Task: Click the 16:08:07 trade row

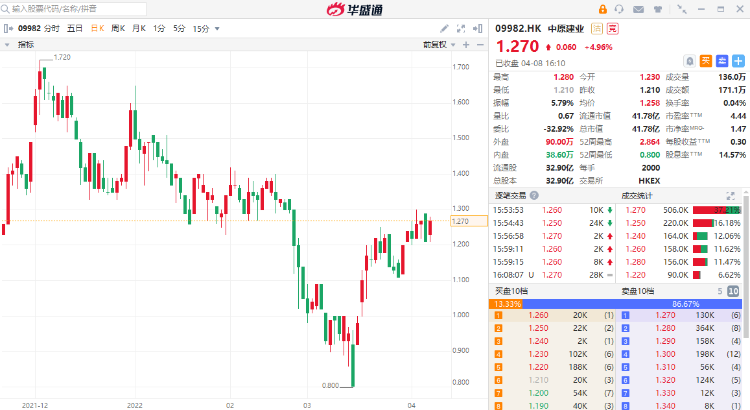Action: click(x=552, y=275)
